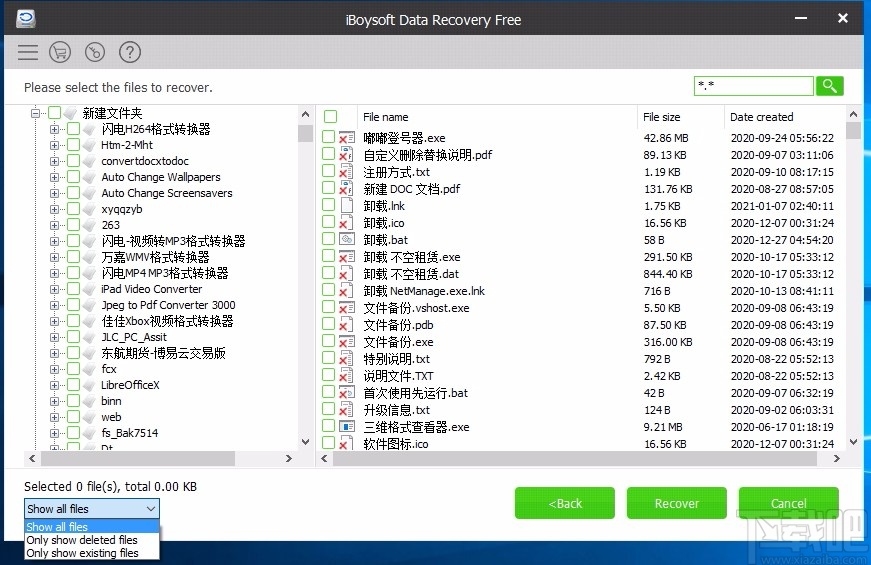871x565 pixels.
Task: Choose 'Only show deleted files' option
Action: pyautogui.click(x=92, y=540)
